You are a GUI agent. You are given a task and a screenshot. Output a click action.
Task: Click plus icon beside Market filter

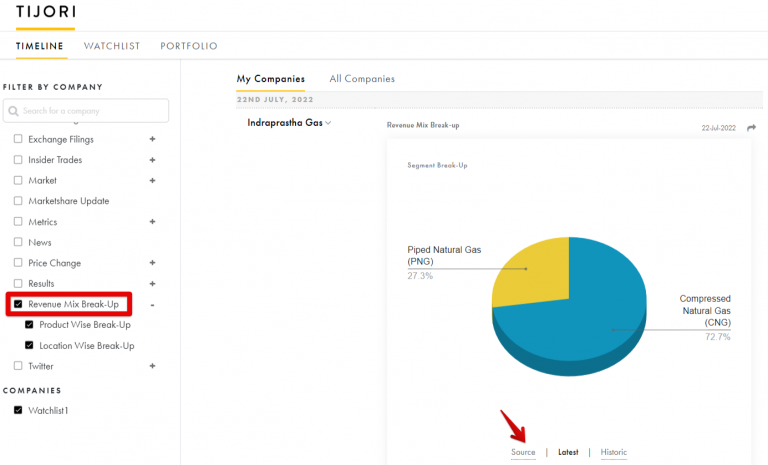point(152,181)
